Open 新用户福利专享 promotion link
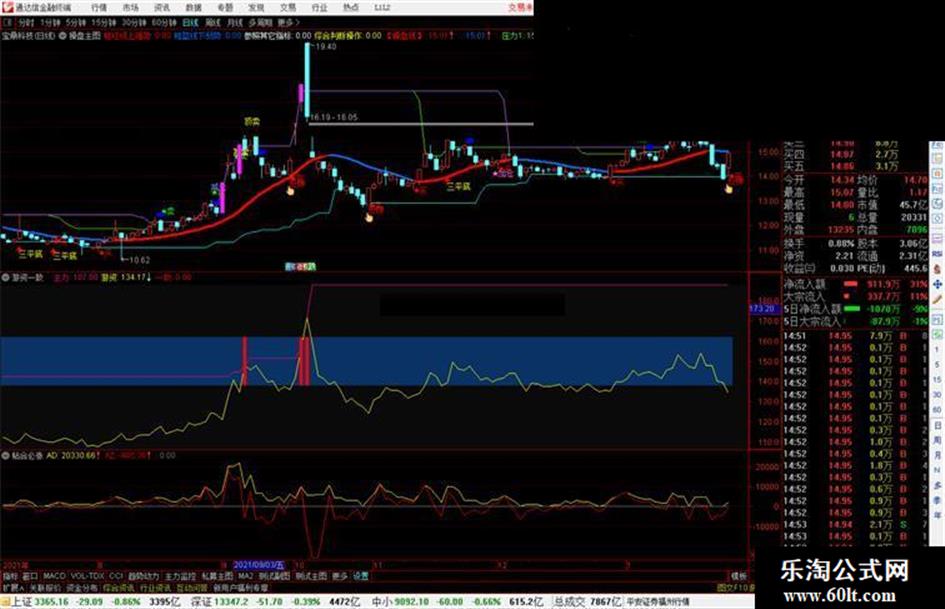Image resolution: width=945 pixels, height=609 pixels. point(241,588)
